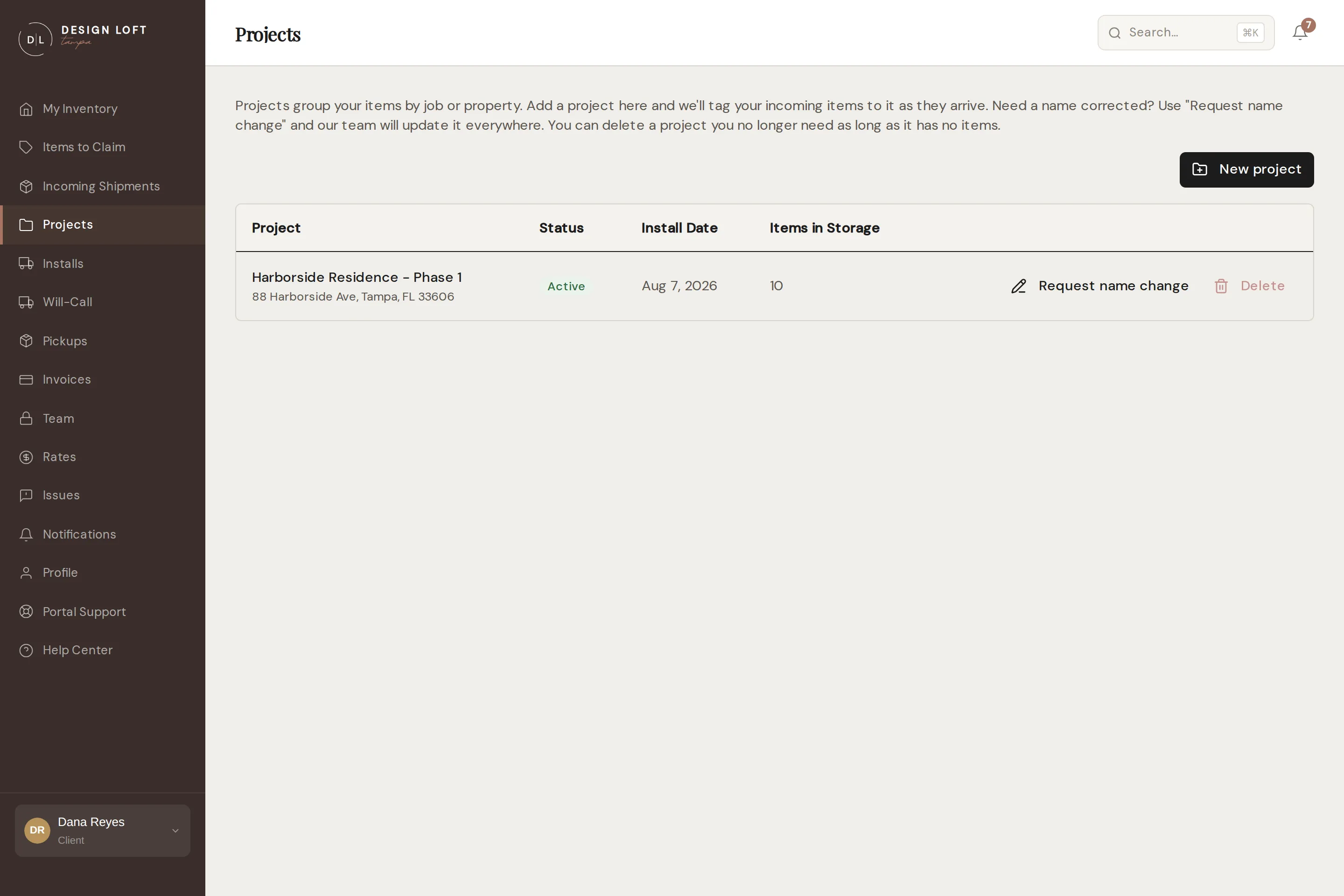Click the pencil icon for name change
Screen dimensions: 1344x896
tap(1019, 286)
